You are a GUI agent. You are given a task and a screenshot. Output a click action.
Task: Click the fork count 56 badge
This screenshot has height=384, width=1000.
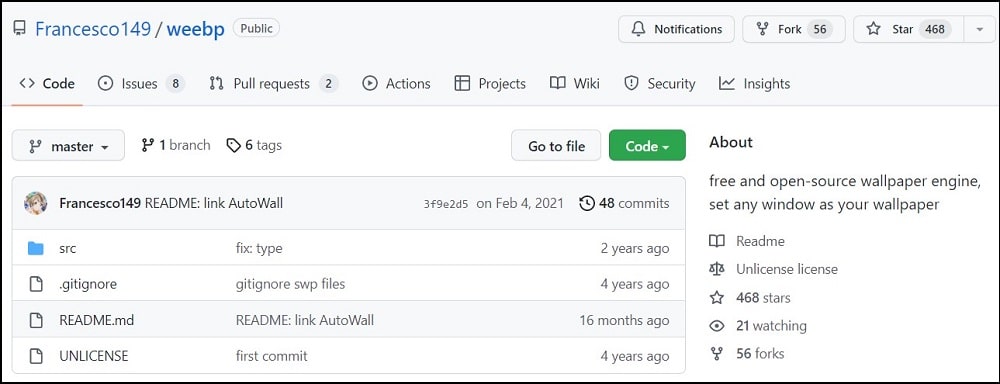point(820,29)
